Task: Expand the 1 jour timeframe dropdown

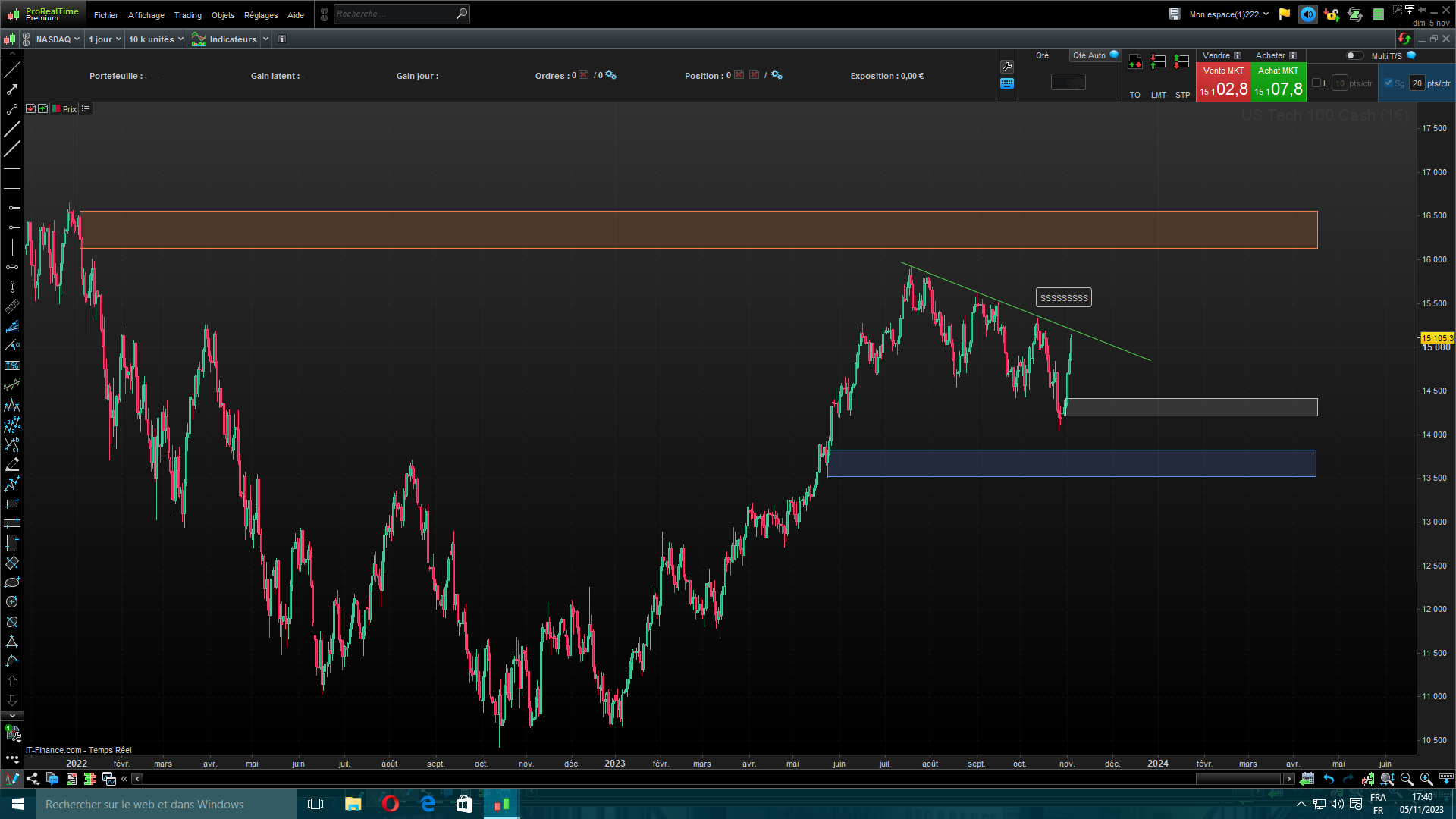Action: coord(104,39)
